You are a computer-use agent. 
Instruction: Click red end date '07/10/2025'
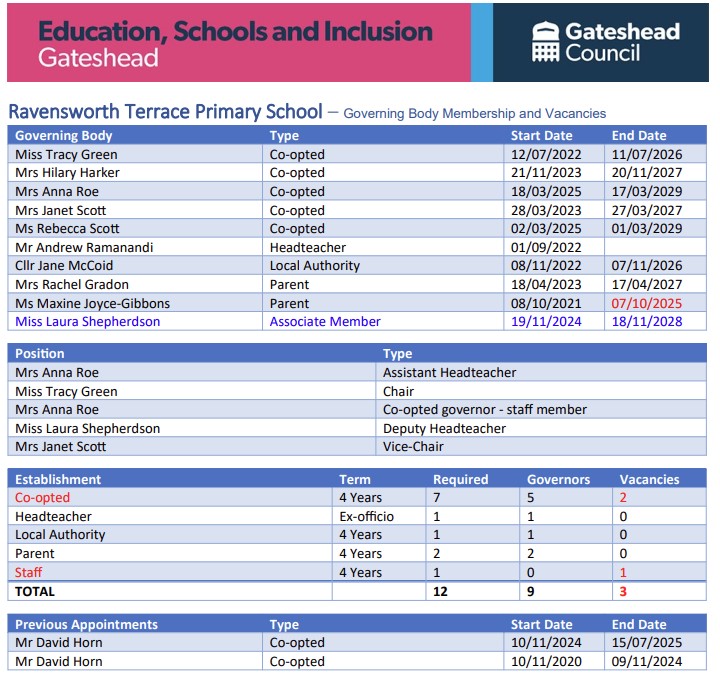pyautogui.click(x=647, y=303)
